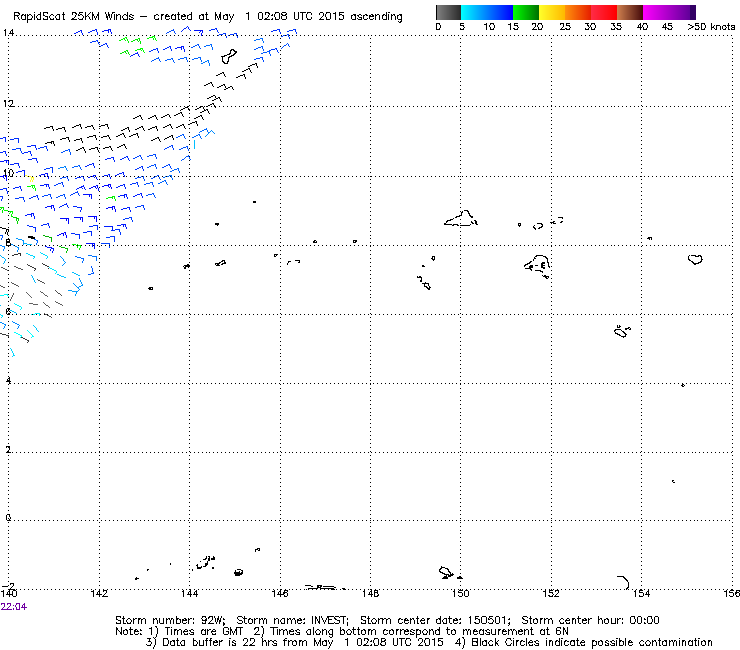The height and width of the screenshot is (650, 740).
Task: Click the latitude axis label 12
Action: (8, 103)
